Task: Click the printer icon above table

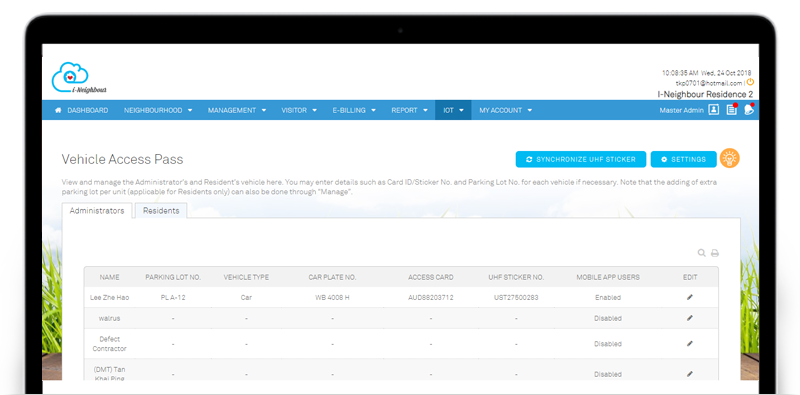Action: click(715, 253)
